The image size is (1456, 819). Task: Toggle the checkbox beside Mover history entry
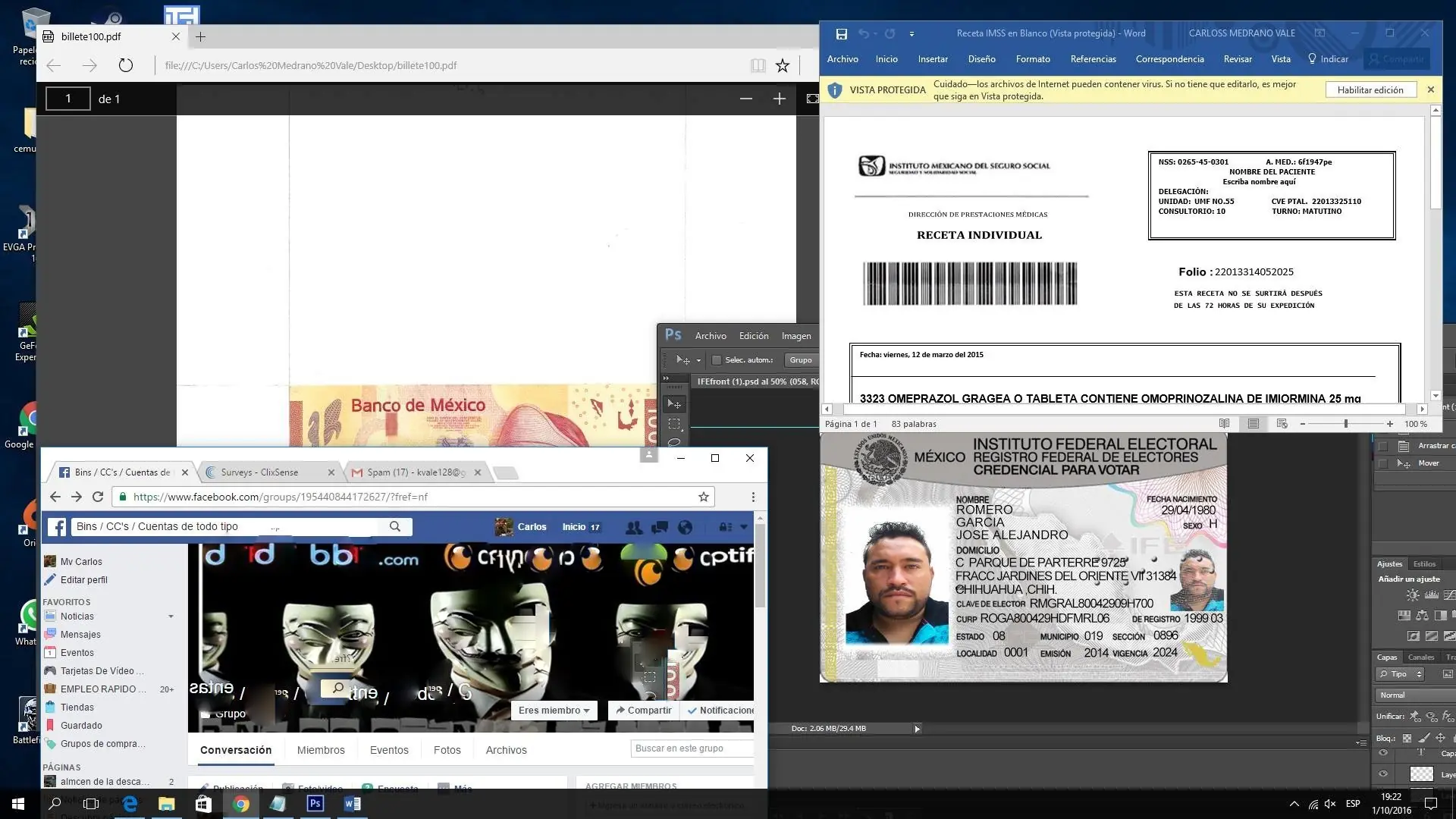click(1382, 463)
